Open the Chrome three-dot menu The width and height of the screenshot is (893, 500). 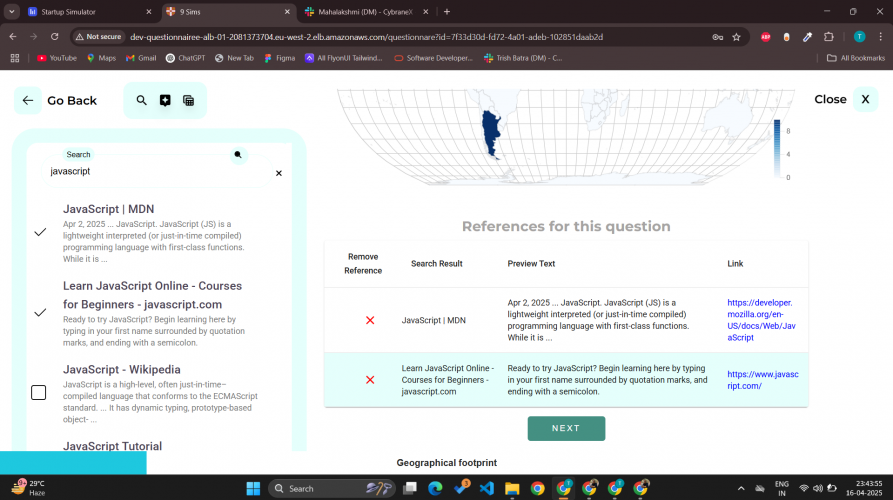point(880,37)
